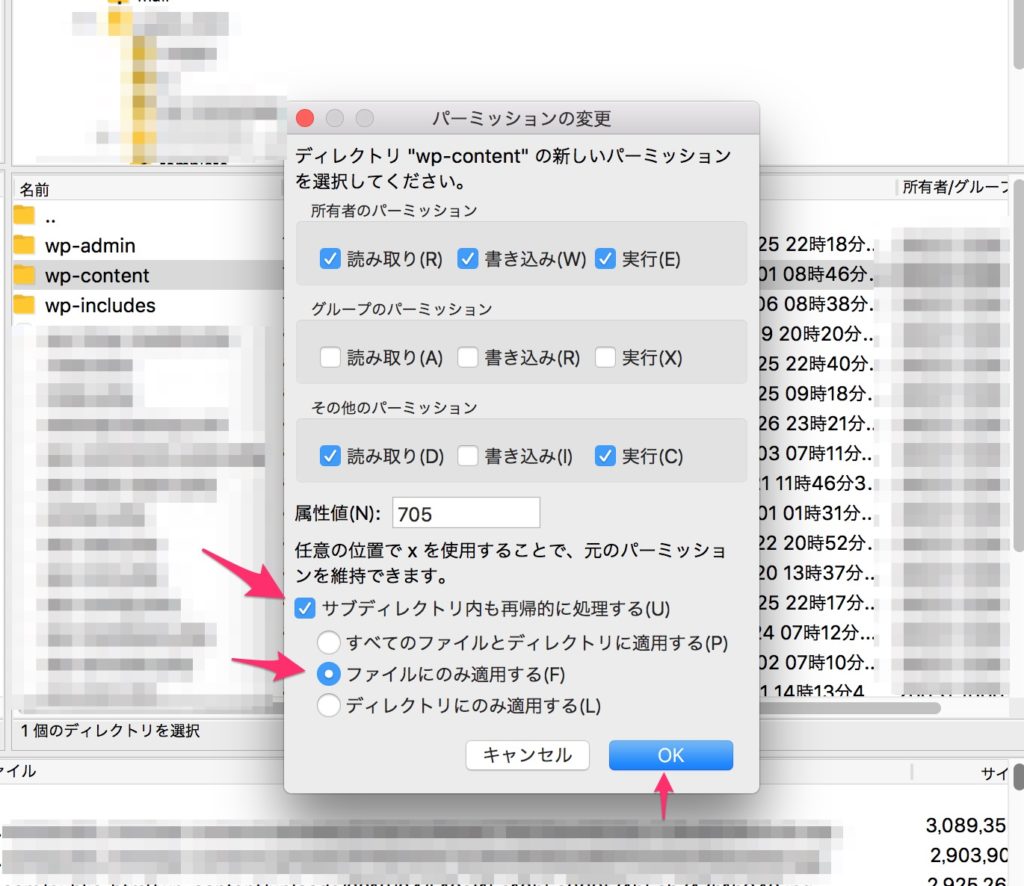Image resolution: width=1024 pixels, height=886 pixels.
Task: Select apply to files only (F) radio
Action: point(328,674)
